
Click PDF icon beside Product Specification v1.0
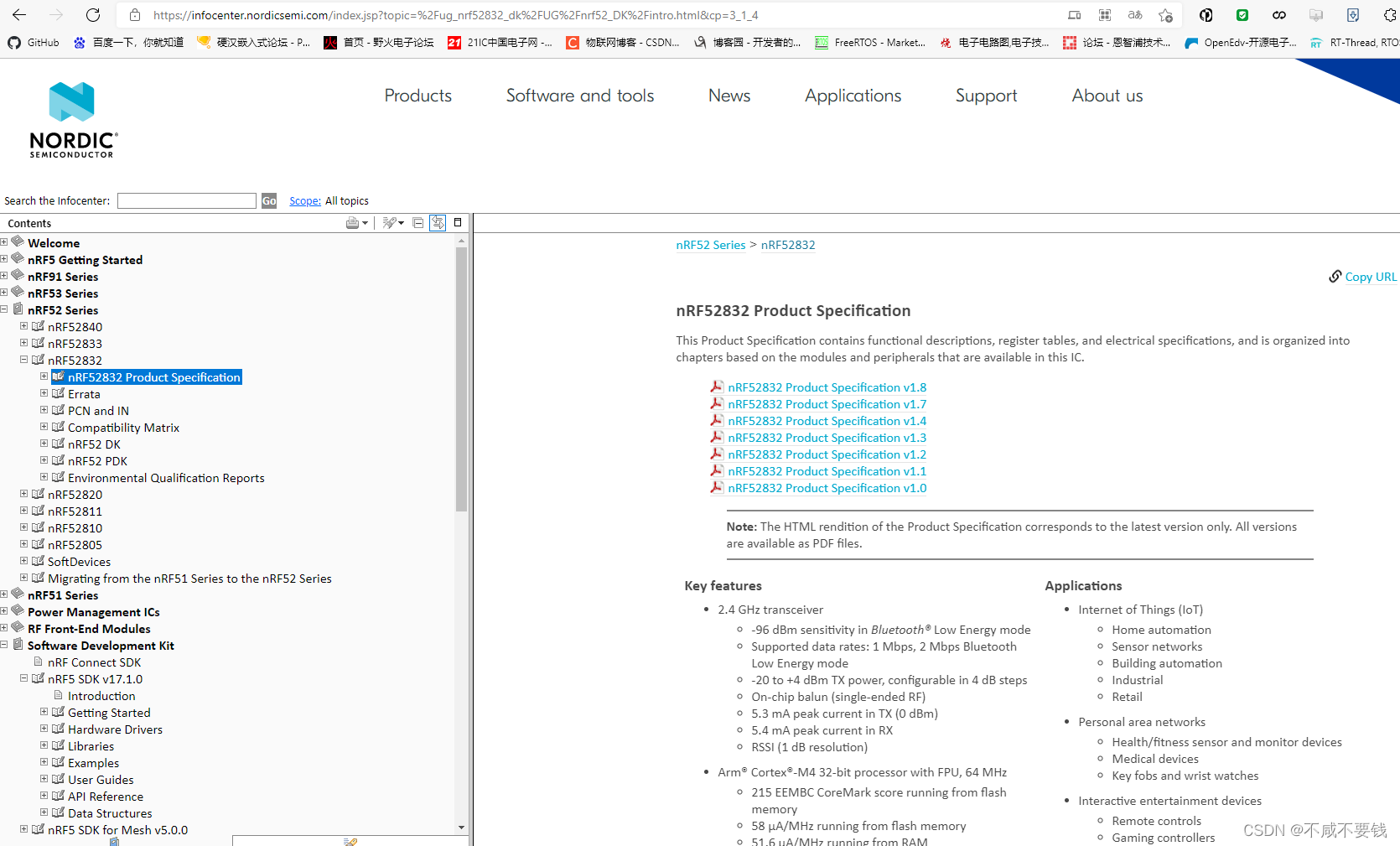tap(717, 487)
